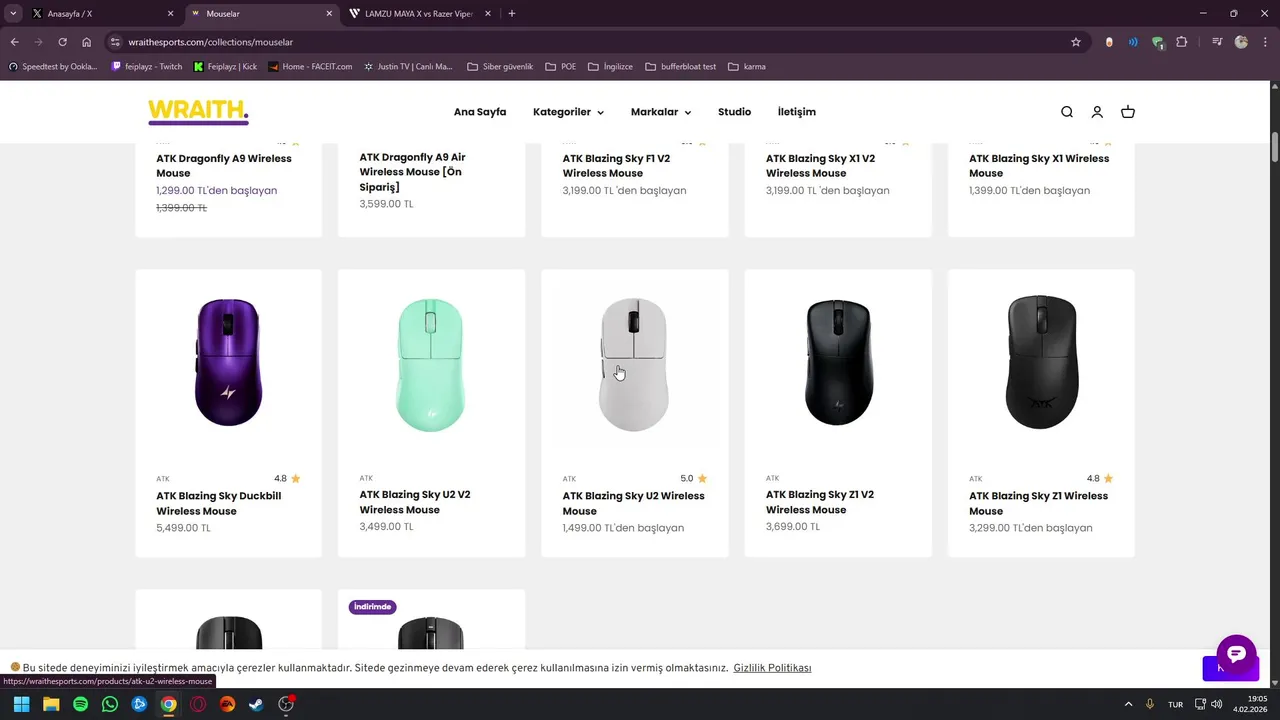Open the browser Extensions puzzle icon
This screenshot has height=720, width=1280.
pos(1182,42)
